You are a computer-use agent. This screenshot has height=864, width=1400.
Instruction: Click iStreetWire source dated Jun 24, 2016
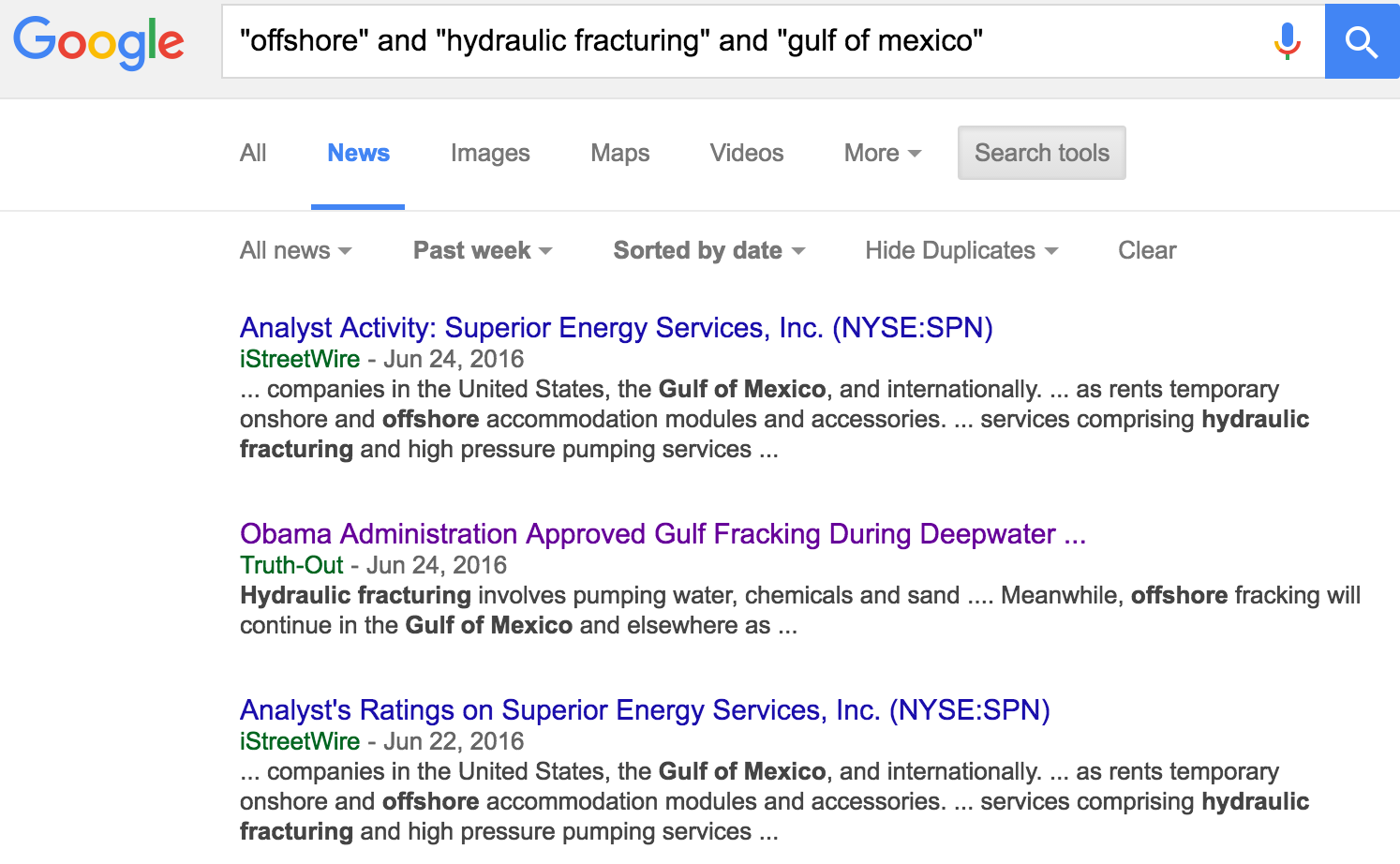pyautogui.click(x=300, y=359)
